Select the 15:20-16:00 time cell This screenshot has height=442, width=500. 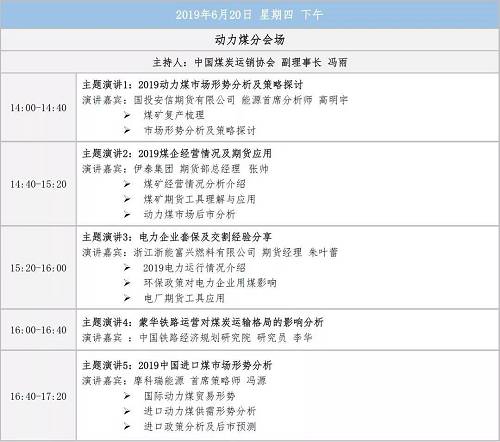pyautogui.click(x=38, y=268)
